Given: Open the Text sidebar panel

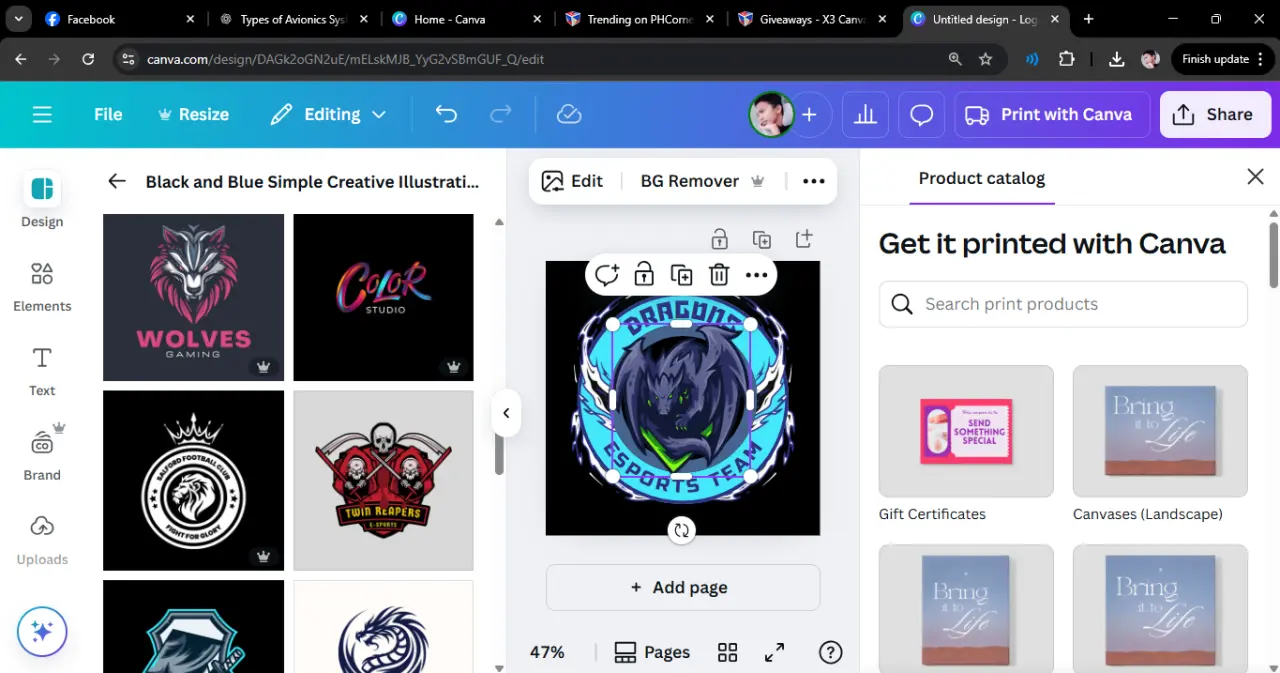Looking at the screenshot, I should point(42,372).
